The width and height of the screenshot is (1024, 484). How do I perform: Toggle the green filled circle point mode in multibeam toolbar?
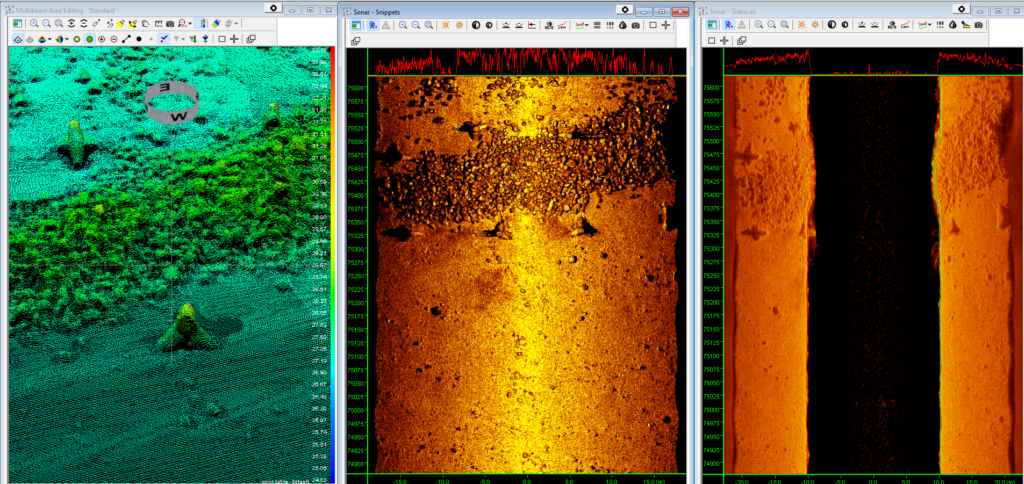pos(89,39)
